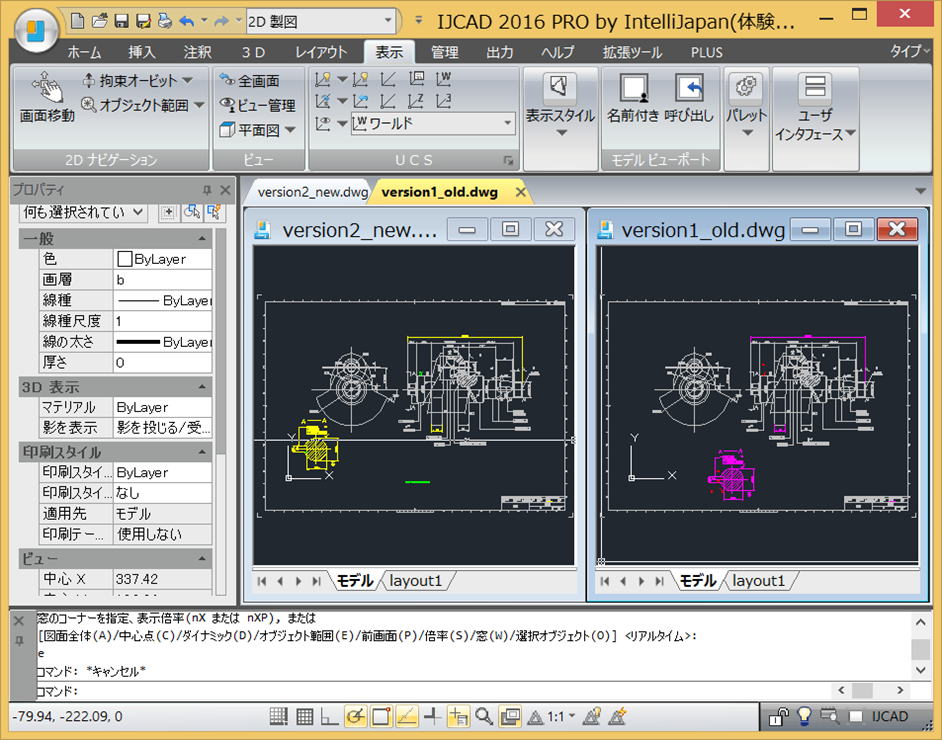Click the command window vertical scrollbar
Viewport: 942px width, 740px height.
point(920,646)
